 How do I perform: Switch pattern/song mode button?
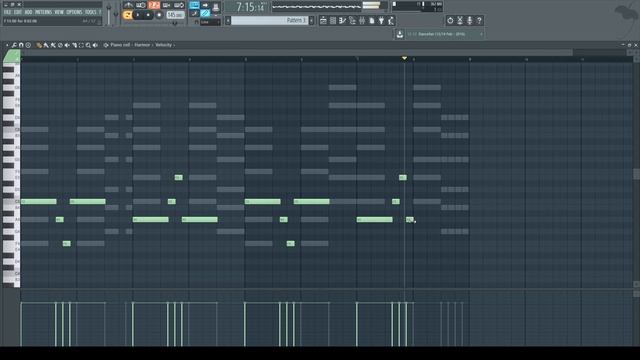click(x=128, y=15)
